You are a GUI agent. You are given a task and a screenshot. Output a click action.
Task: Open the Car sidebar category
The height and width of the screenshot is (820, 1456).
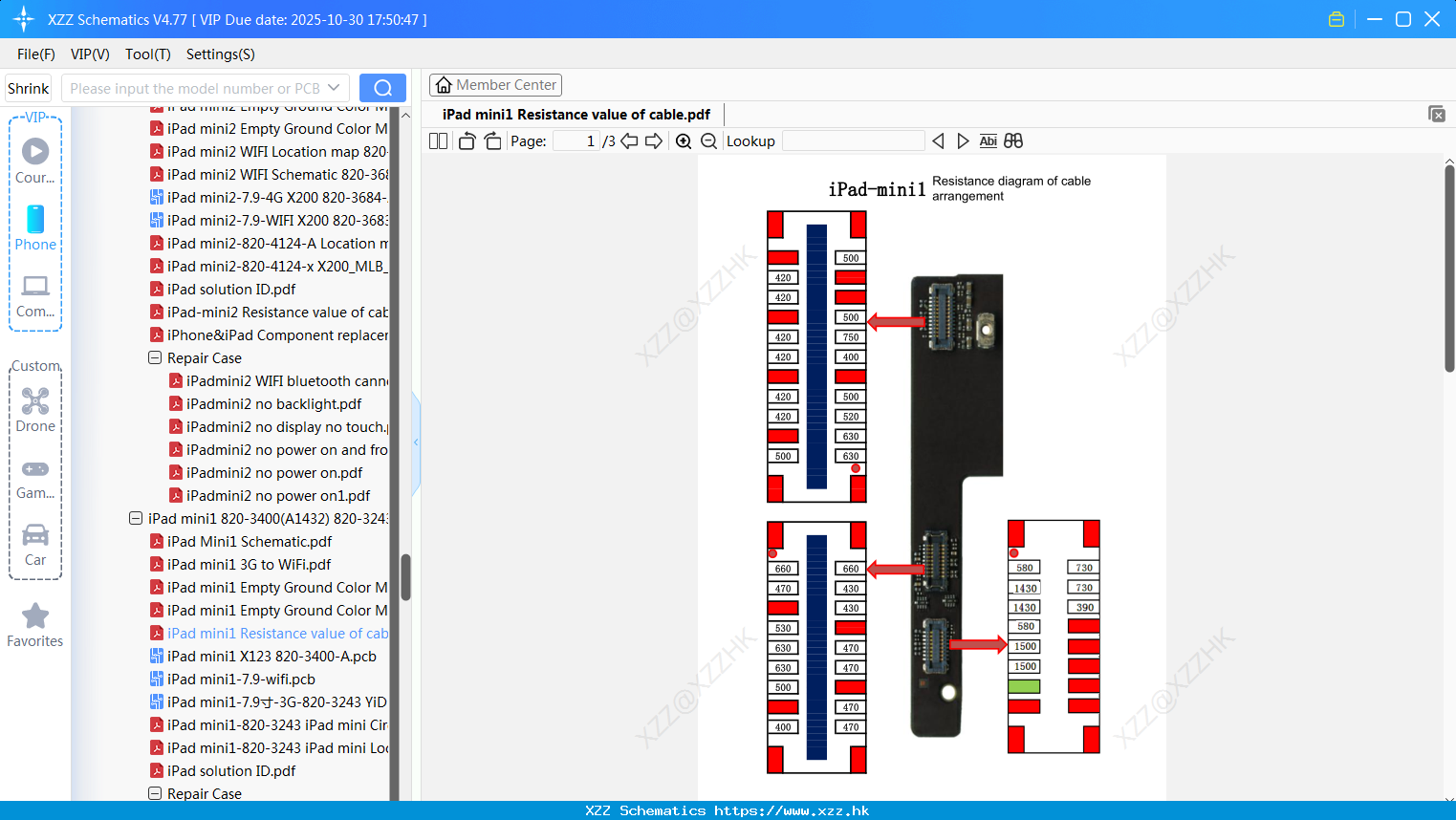pos(35,545)
